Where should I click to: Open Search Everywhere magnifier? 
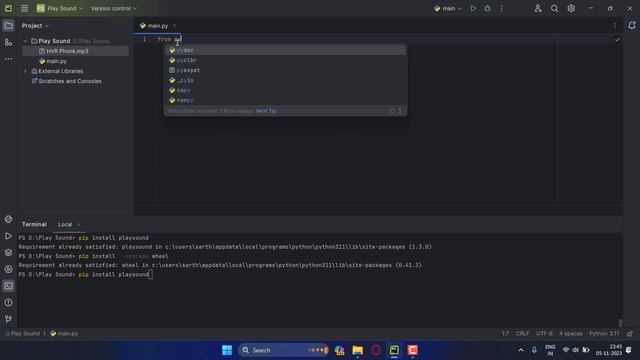pyautogui.click(x=554, y=8)
